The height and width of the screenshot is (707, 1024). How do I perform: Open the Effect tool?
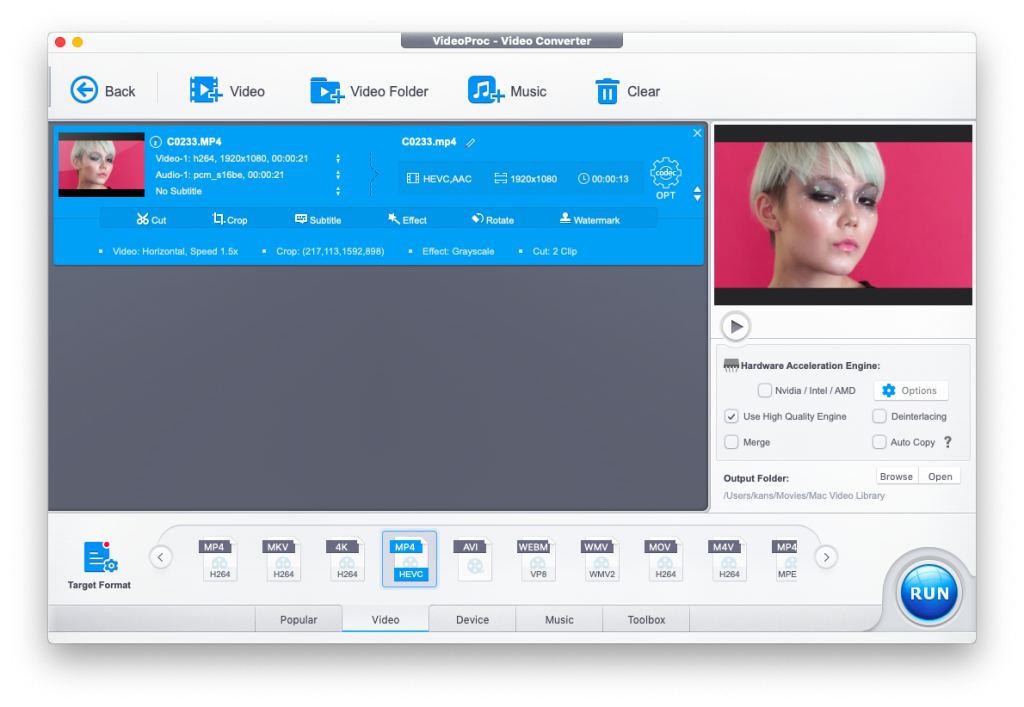(407, 219)
